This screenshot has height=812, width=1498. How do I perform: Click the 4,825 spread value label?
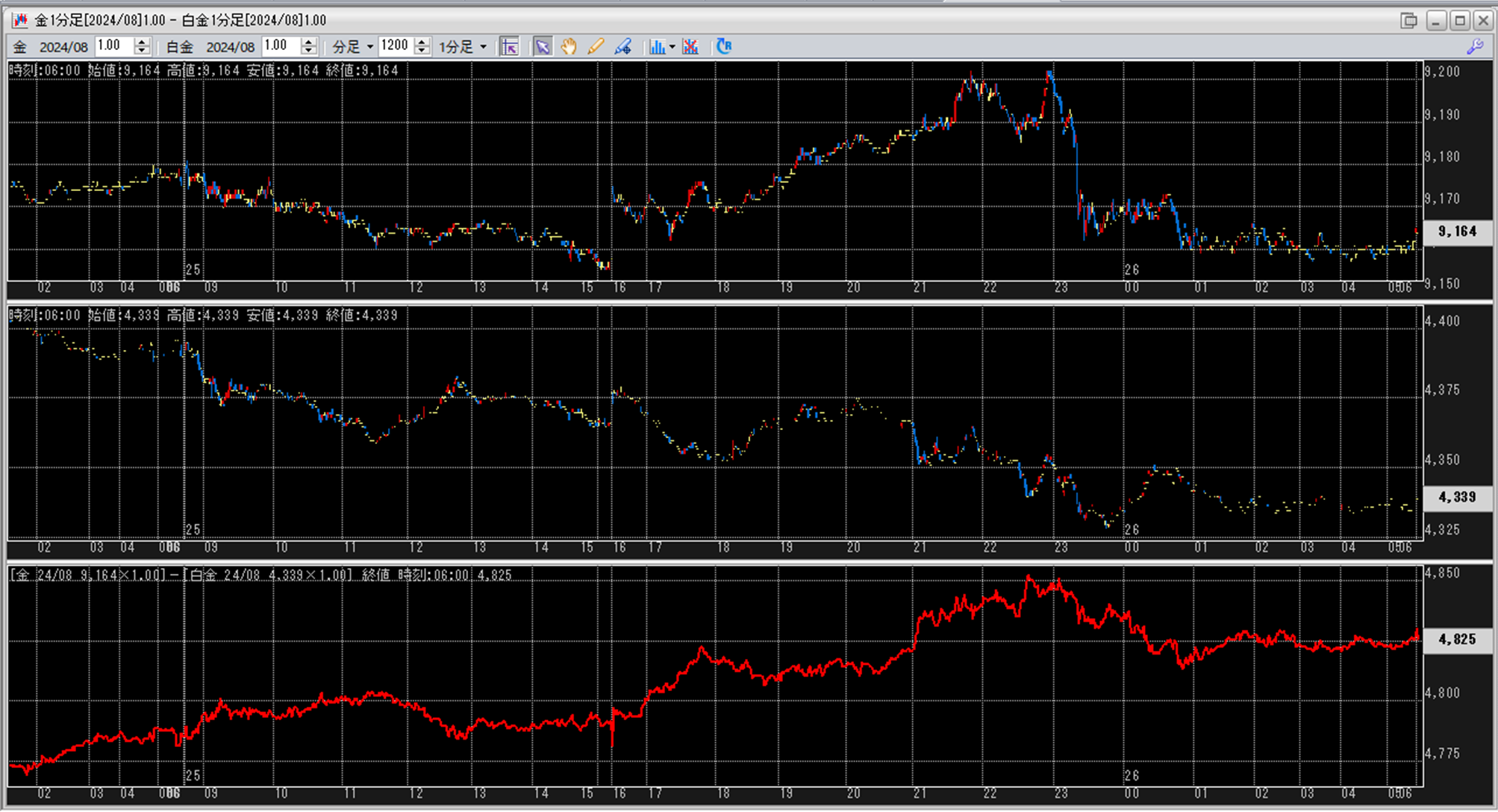[x=1457, y=640]
